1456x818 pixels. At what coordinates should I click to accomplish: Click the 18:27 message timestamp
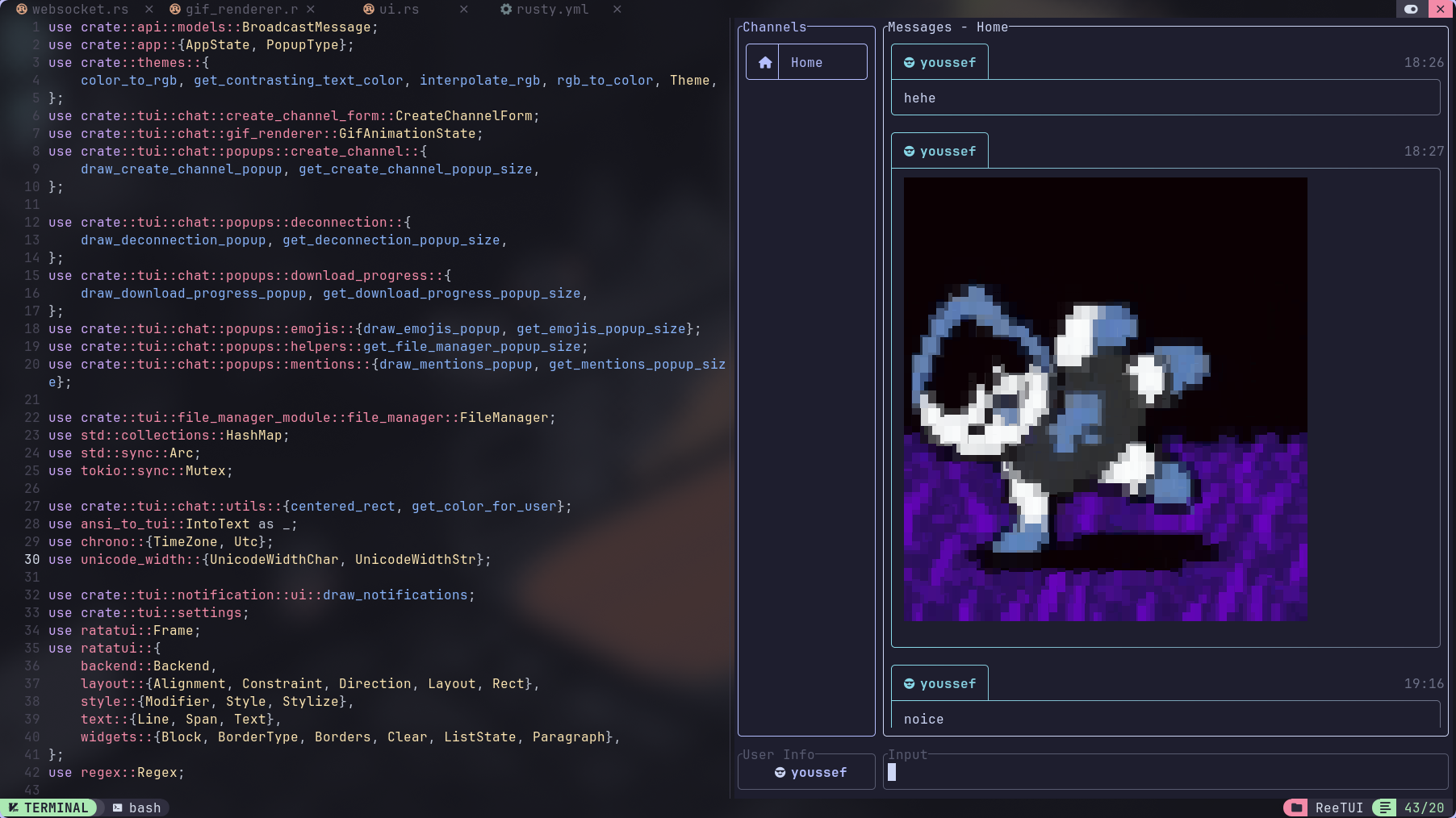tap(1424, 151)
